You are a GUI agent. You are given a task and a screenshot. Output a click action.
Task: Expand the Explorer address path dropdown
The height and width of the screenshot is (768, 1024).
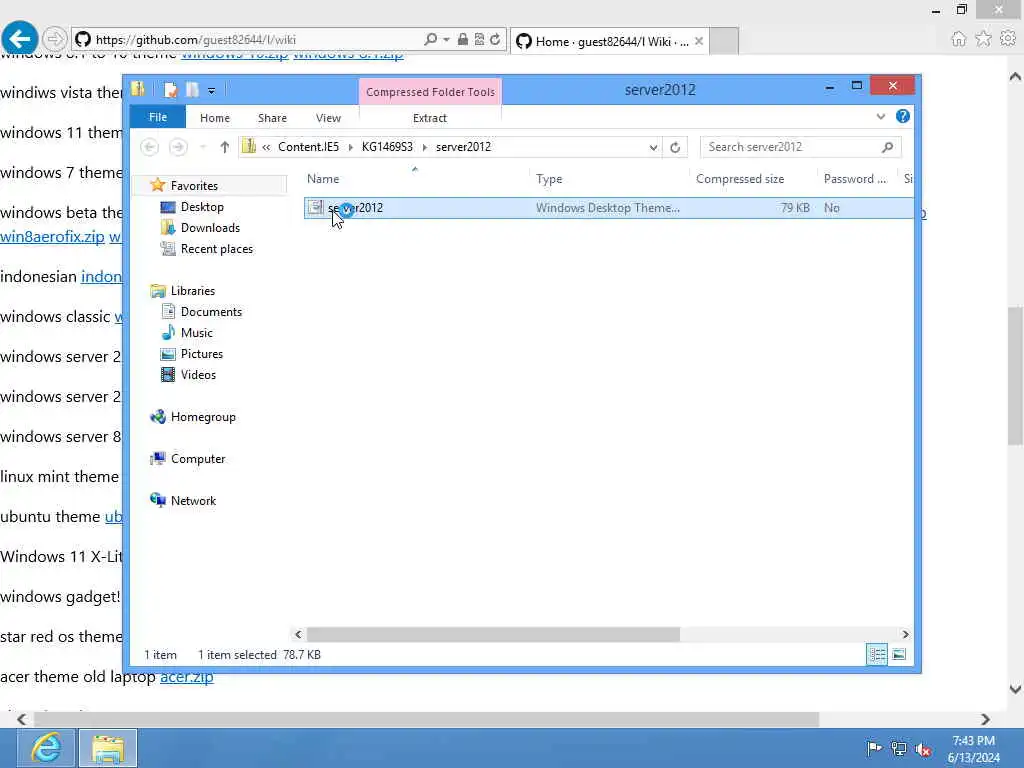653,147
